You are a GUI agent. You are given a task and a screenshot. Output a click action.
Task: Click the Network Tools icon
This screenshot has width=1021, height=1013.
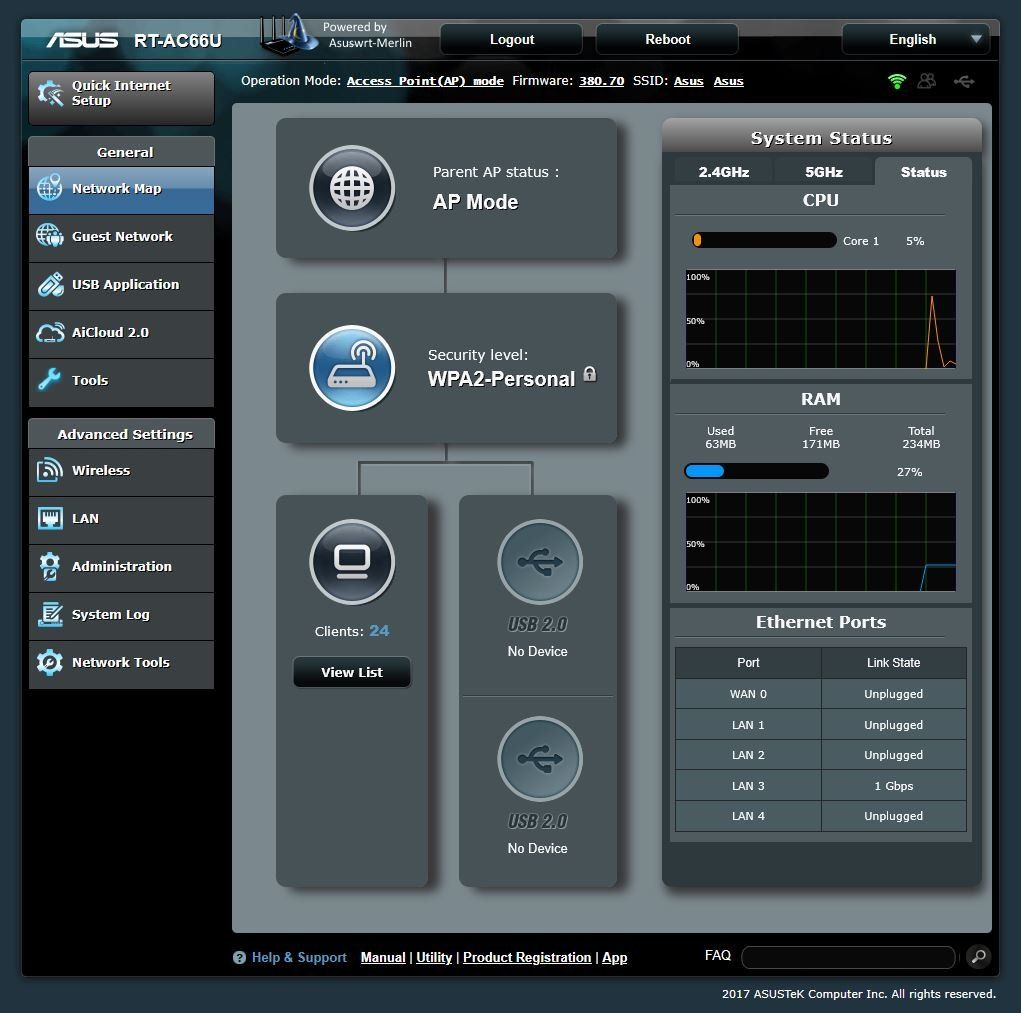(49, 662)
